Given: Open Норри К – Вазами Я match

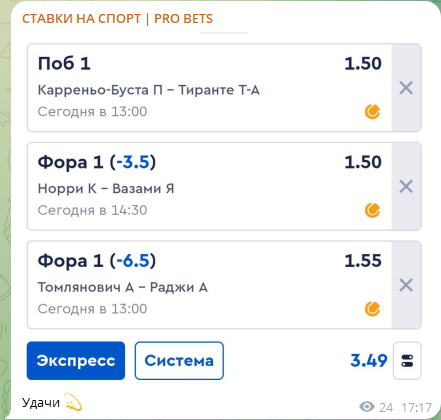Looking at the screenshot, I should (x=106, y=189).
